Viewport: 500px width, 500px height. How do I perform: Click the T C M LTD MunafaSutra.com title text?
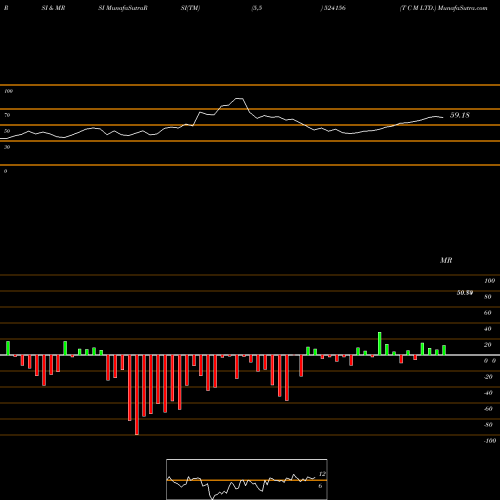coord(443,8)
